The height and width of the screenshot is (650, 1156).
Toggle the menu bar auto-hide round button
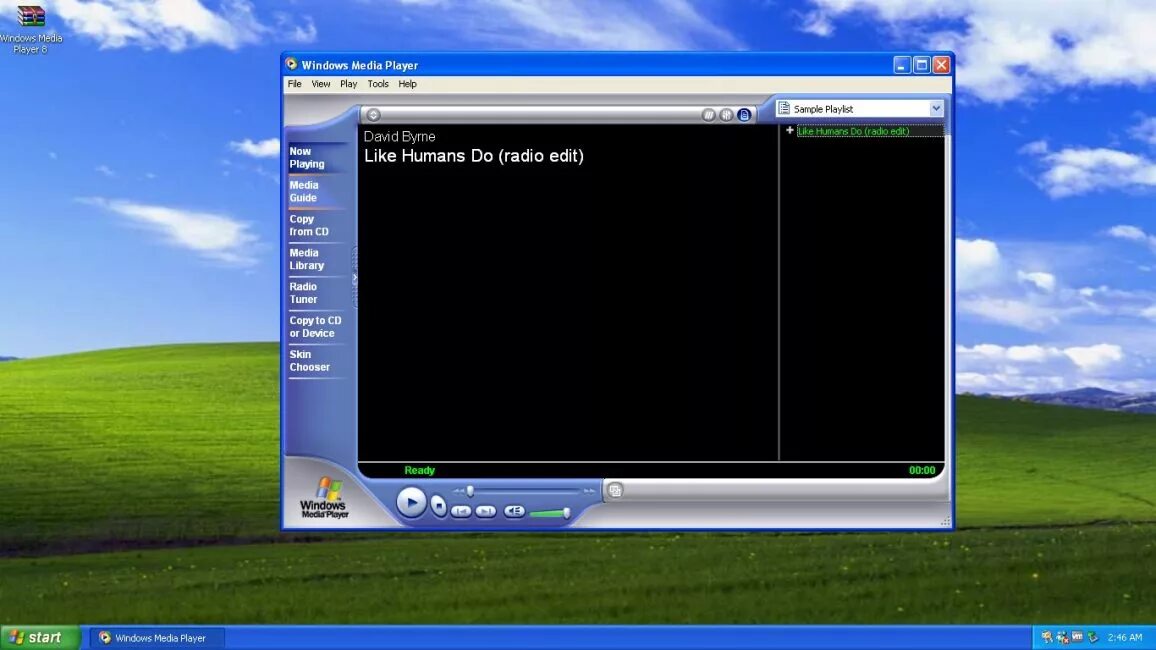pyautogui.click(x=373, y=114)
